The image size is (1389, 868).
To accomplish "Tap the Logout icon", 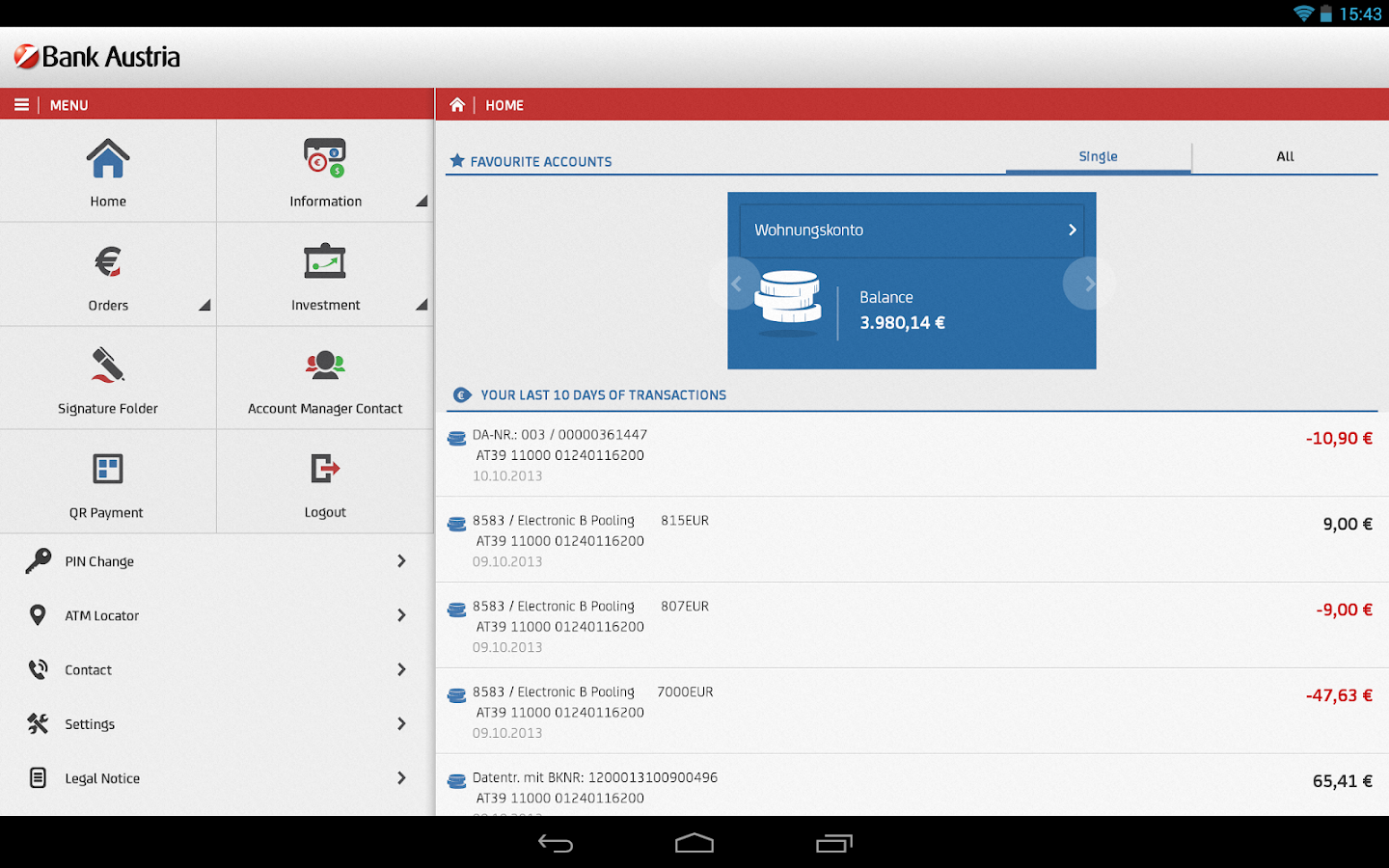I will coord(325,469).
